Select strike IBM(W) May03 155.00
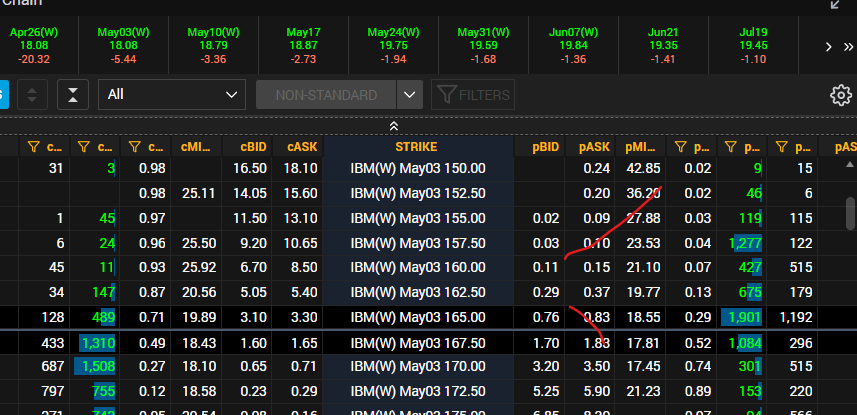 coord(418,219)
